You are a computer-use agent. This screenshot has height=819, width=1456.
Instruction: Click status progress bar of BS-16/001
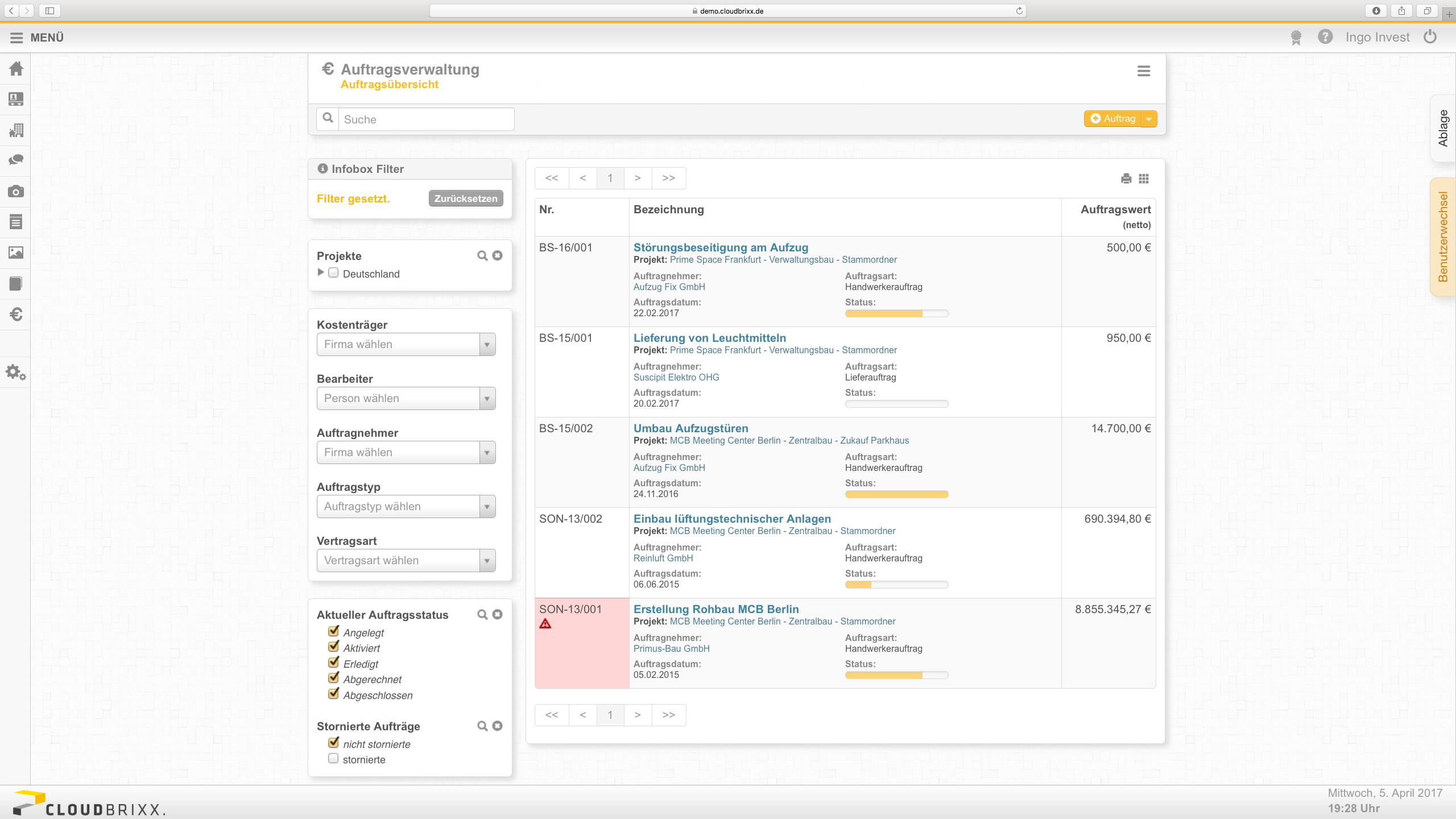896,313
